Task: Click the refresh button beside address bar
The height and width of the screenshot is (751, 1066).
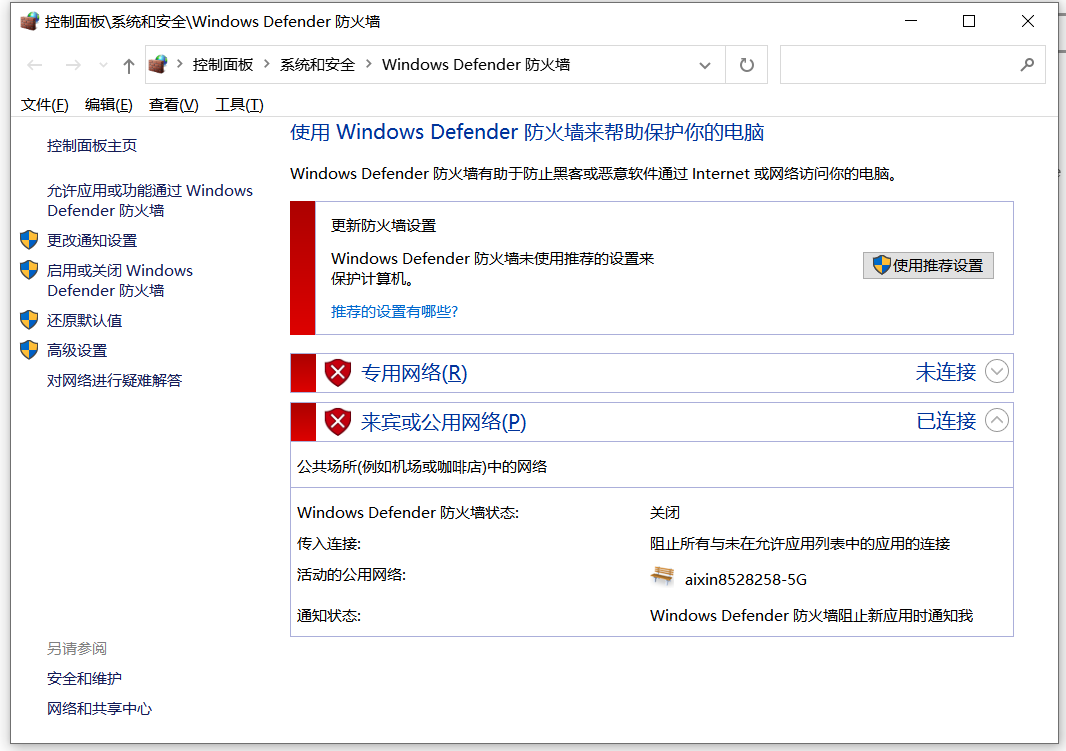Action: (746, 65)
